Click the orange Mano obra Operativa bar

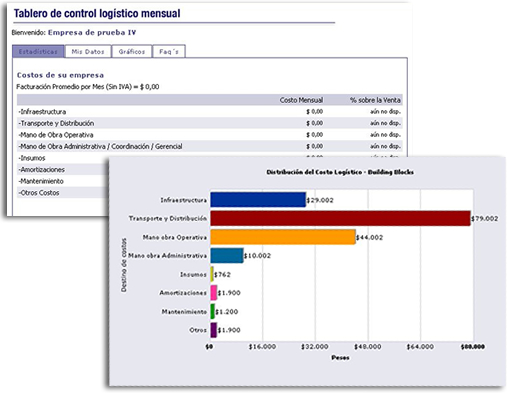coord(283,237)
